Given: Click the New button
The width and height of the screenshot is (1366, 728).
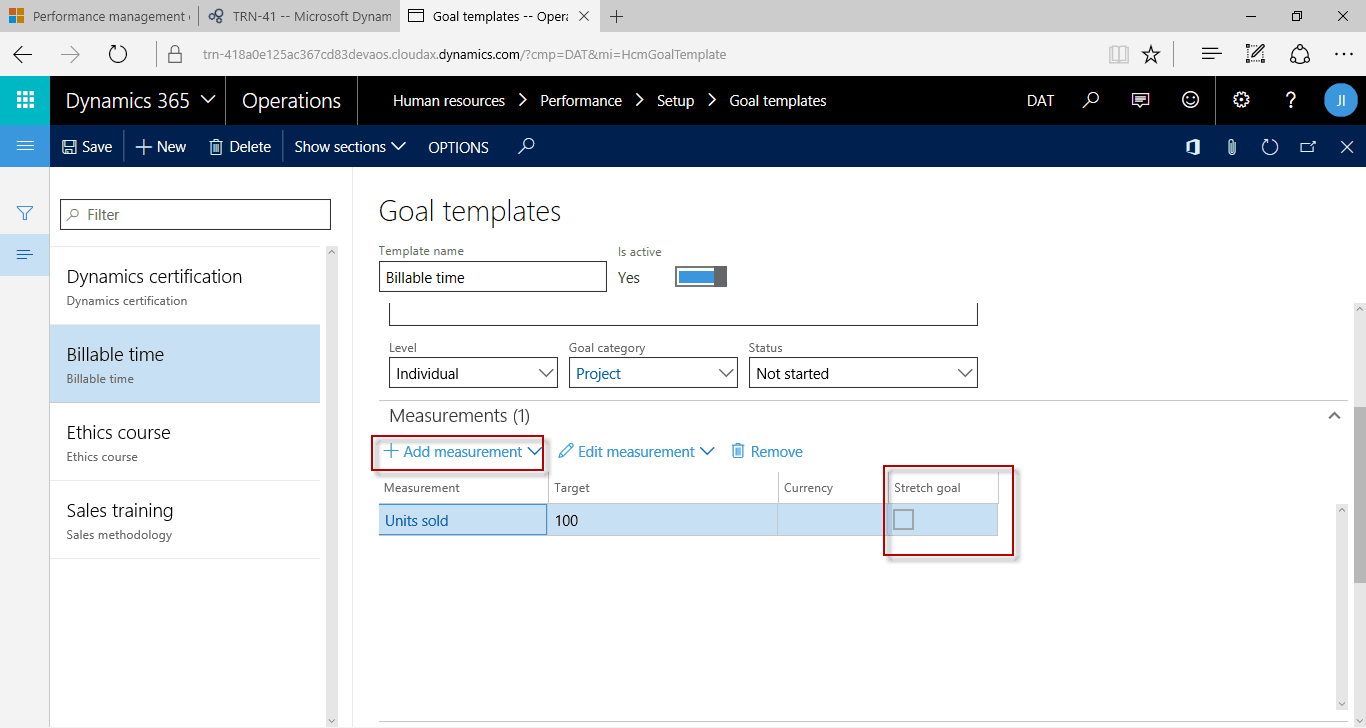Looking at the screenshot, I should 161,146.
